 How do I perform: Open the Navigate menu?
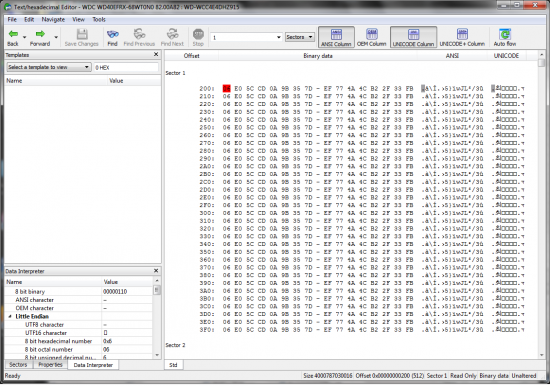[53, 20]
